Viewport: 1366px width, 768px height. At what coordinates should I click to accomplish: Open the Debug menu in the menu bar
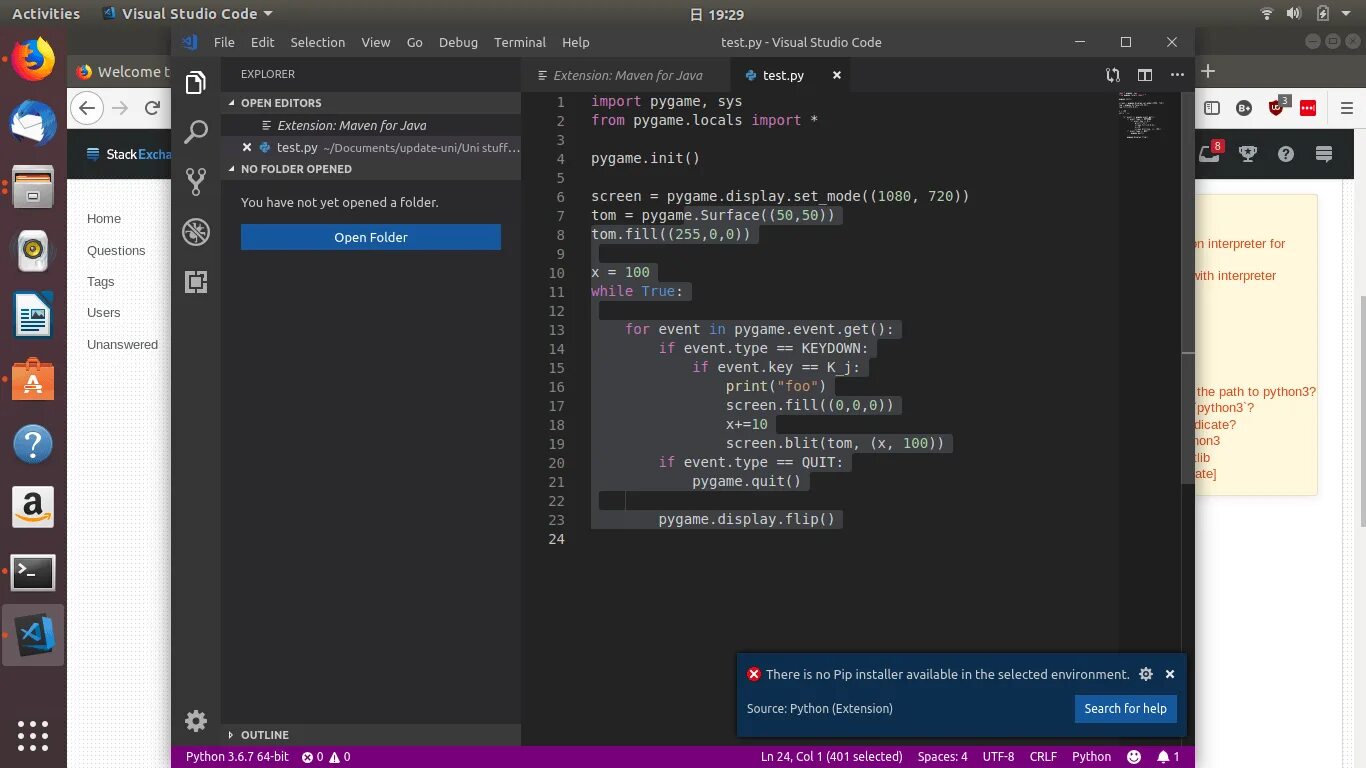coord(458,42)
